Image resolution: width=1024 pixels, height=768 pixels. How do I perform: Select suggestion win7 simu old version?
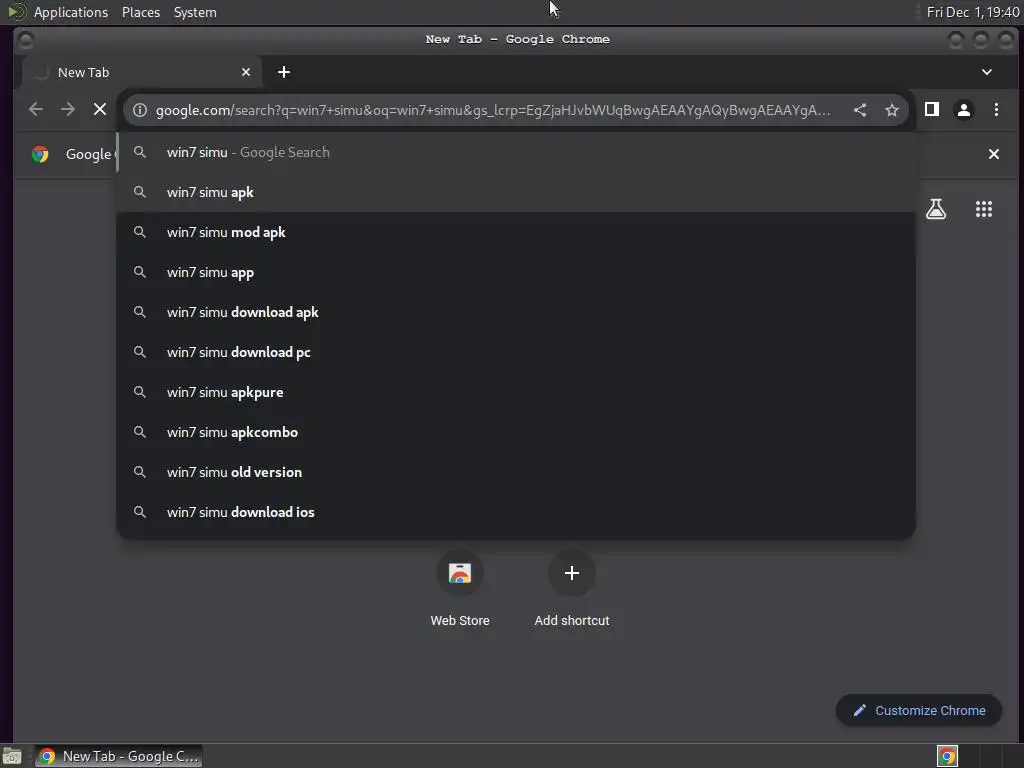tap(516, 472)
